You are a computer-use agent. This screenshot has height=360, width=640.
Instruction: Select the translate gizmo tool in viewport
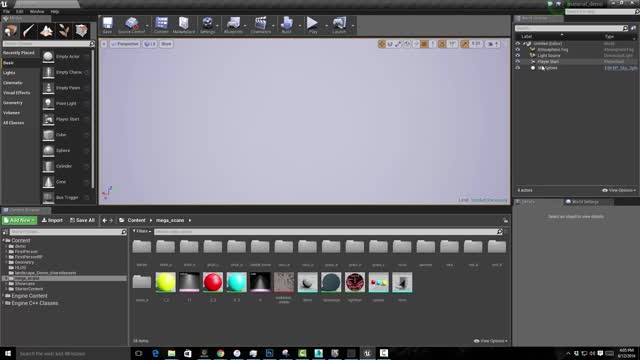pos(382,44)
